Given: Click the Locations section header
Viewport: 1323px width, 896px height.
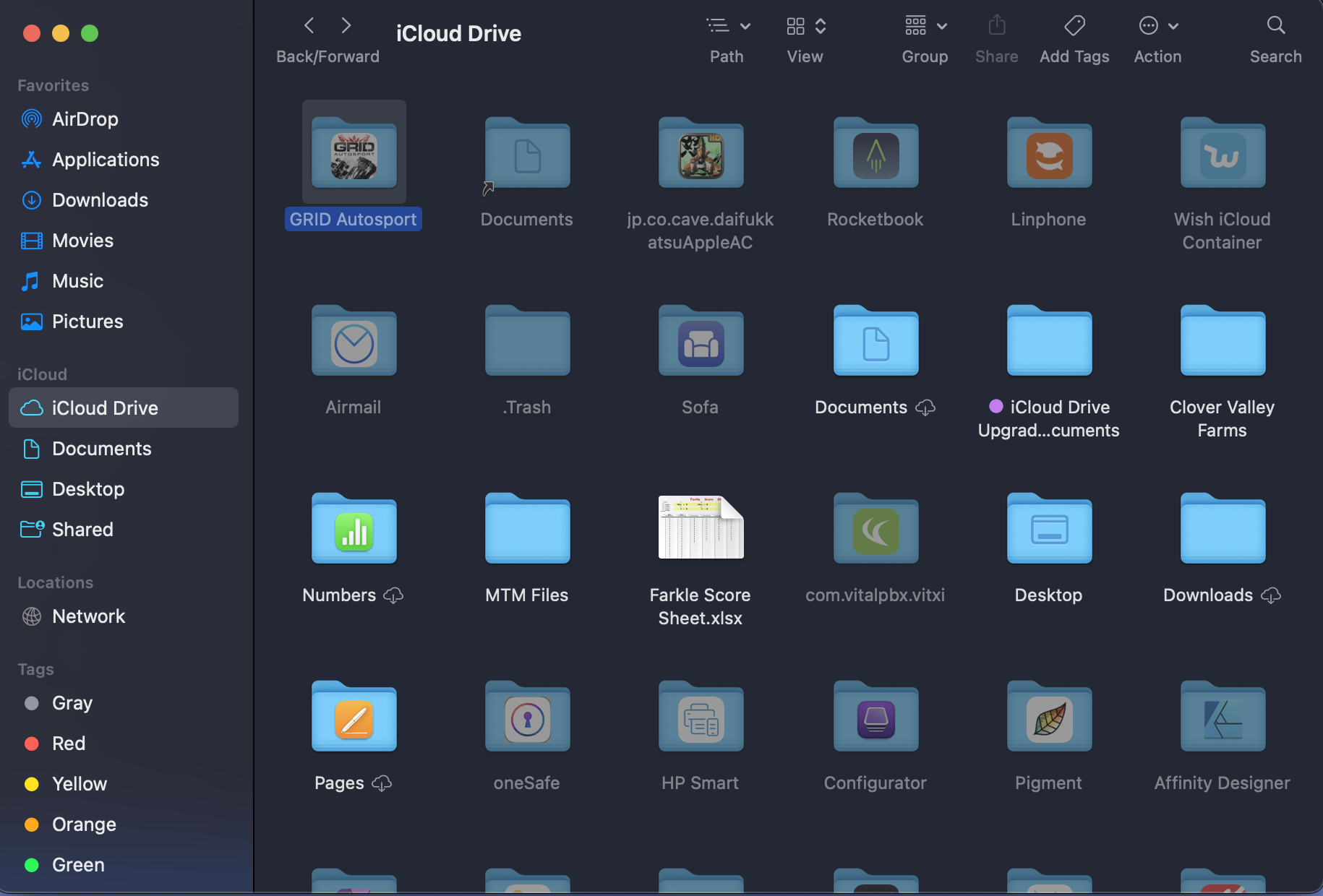Looking at the screenshot, I should coord(56,582).
